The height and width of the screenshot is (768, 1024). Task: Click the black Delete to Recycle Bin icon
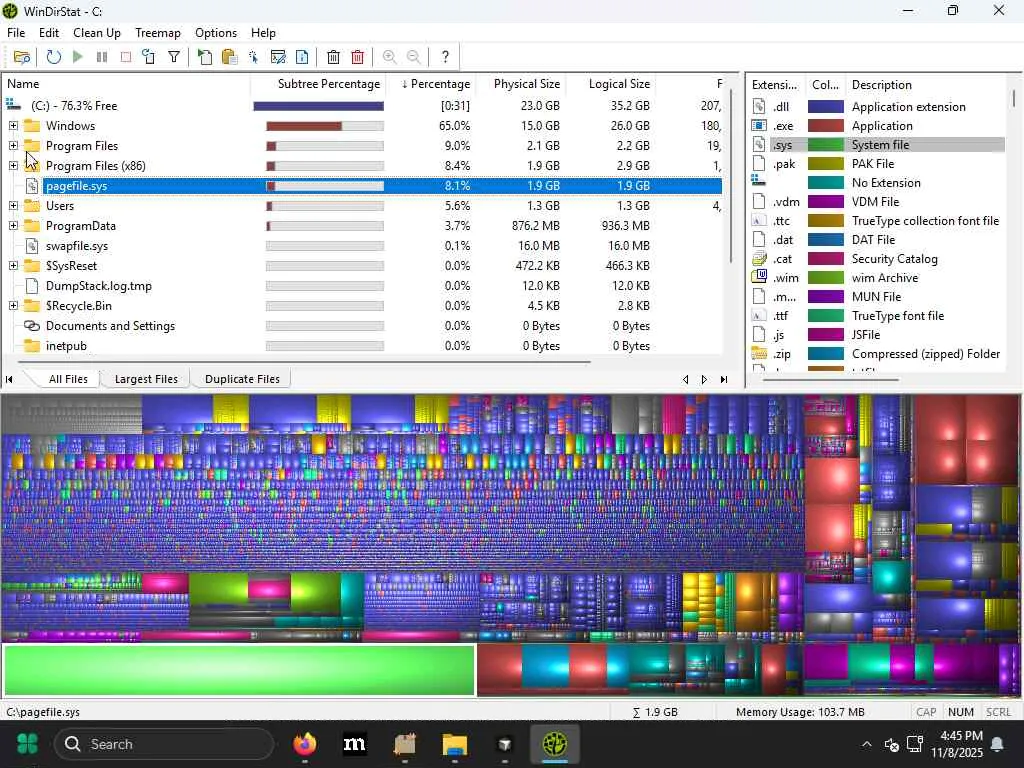pyautogui.click(x=333, y=57)
